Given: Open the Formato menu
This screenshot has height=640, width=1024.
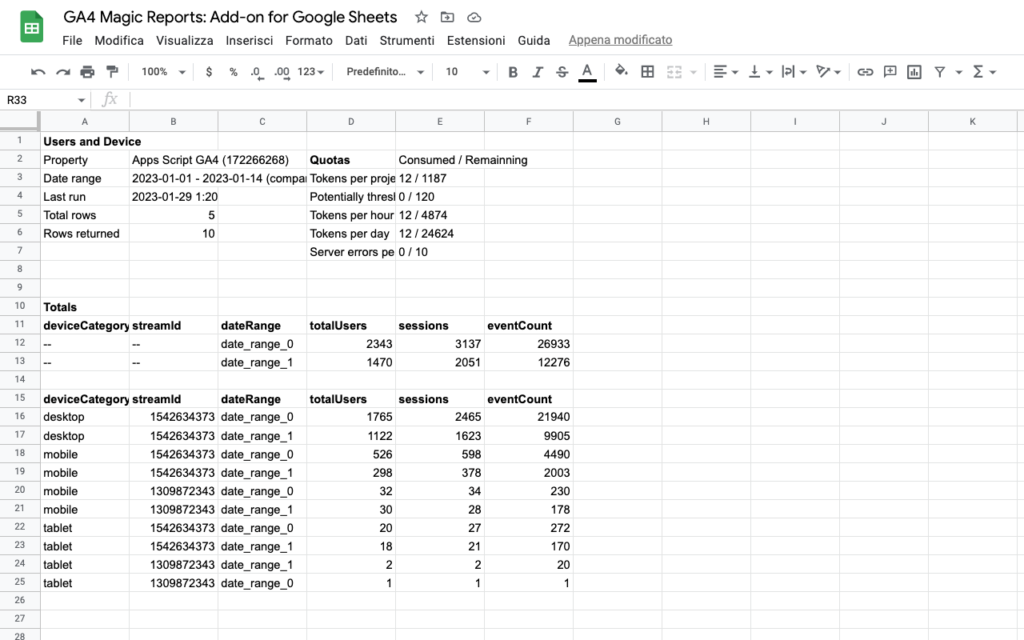Looking at the screenshot, I should 309,40.
